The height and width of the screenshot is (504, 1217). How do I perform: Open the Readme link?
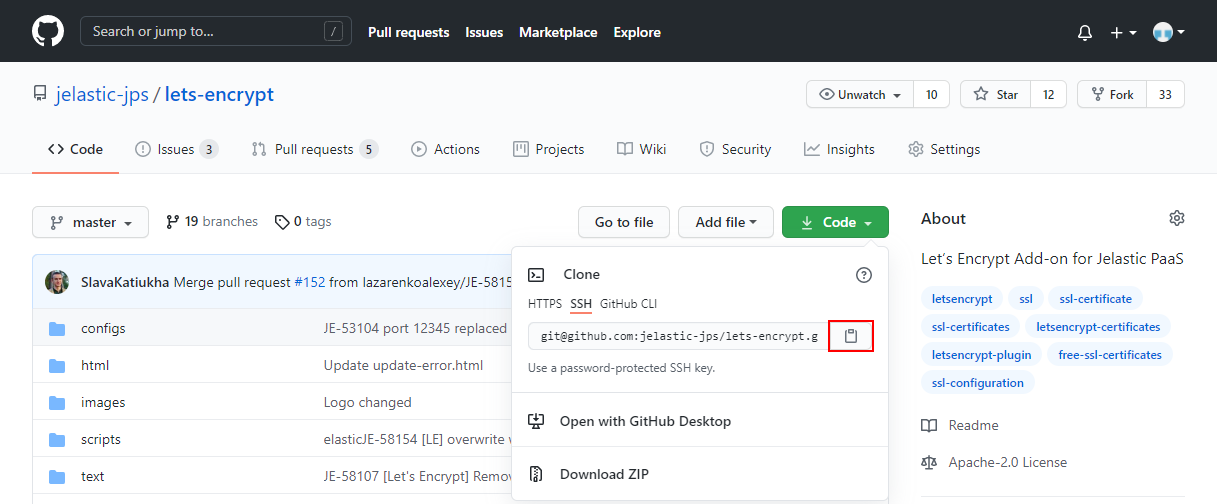(960, 425)
